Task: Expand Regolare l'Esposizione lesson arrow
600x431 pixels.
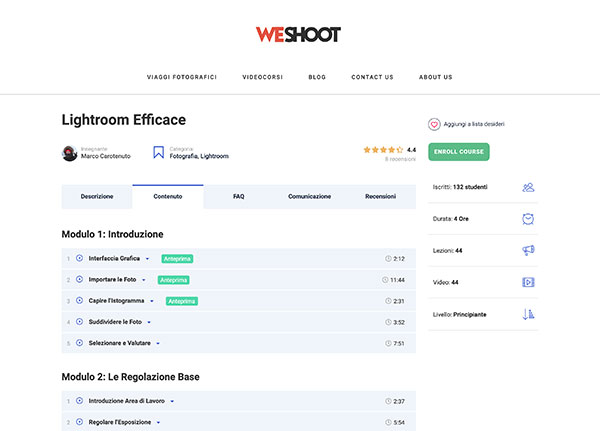Action: pyautogui.click(x=158, y=423)
